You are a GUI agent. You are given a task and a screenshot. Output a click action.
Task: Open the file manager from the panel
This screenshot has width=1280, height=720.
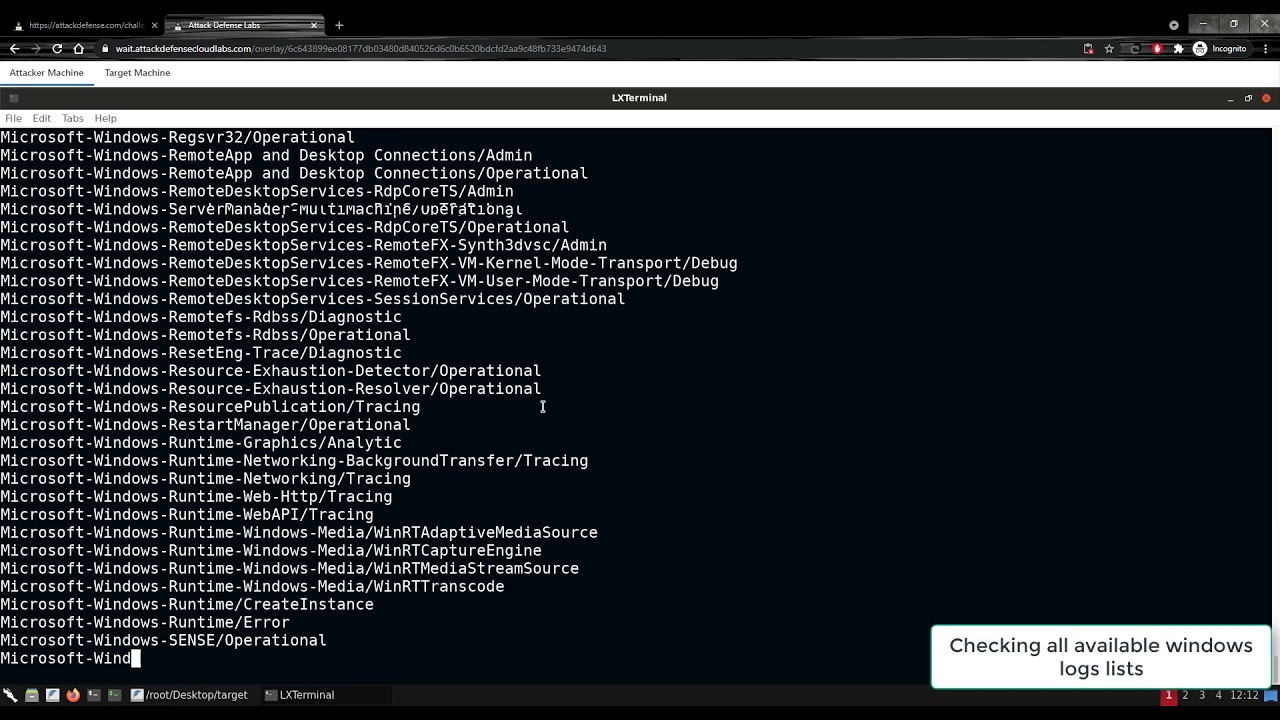32,695
